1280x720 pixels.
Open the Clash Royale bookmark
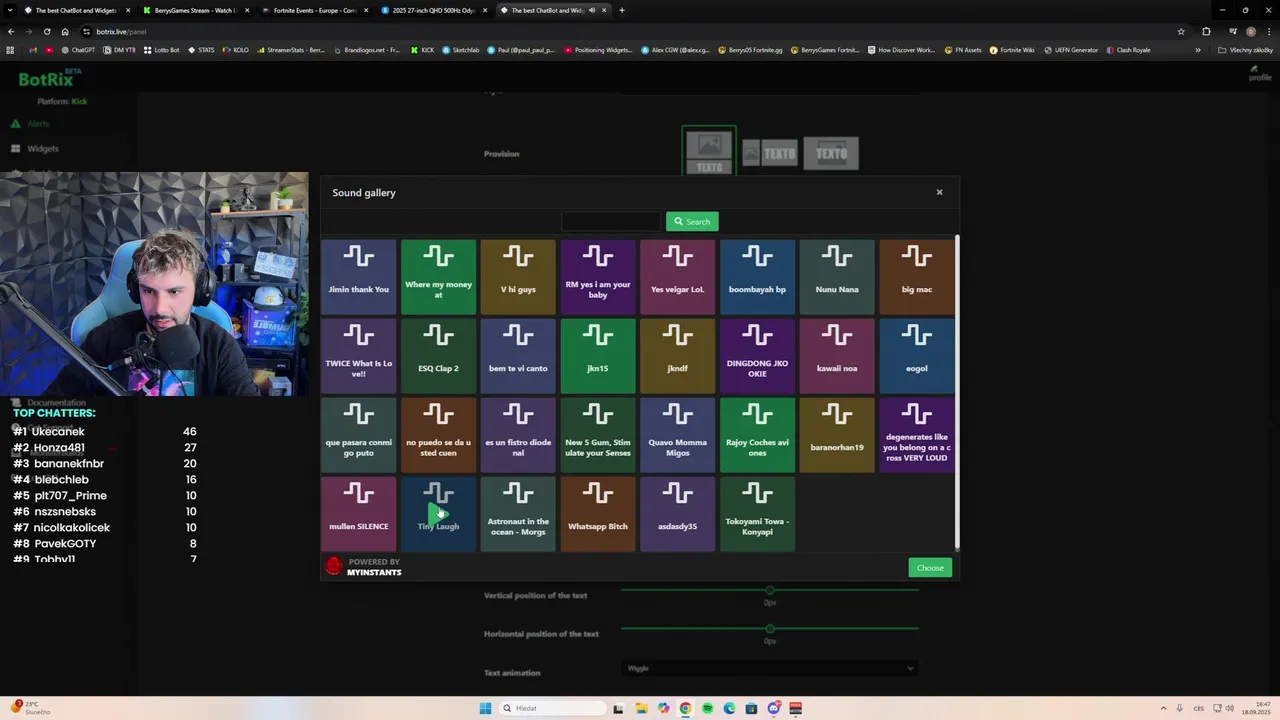[x=1128, y=50]
